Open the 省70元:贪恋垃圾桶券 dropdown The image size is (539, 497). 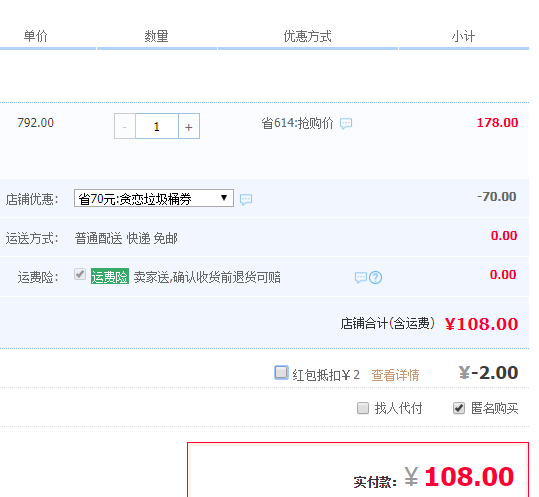click(x=154, y=198)
